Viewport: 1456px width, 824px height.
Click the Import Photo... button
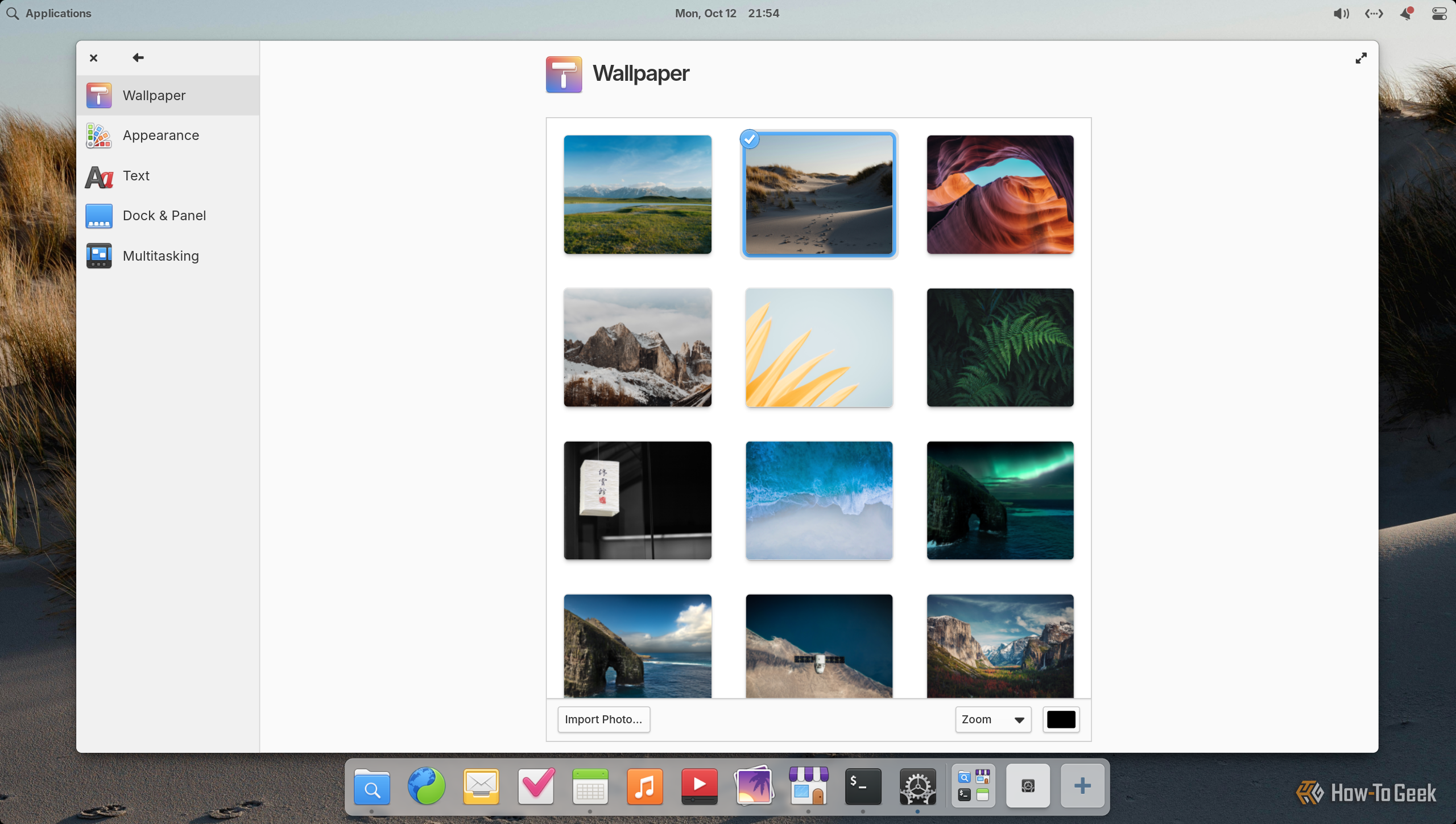tap(603, 719)
